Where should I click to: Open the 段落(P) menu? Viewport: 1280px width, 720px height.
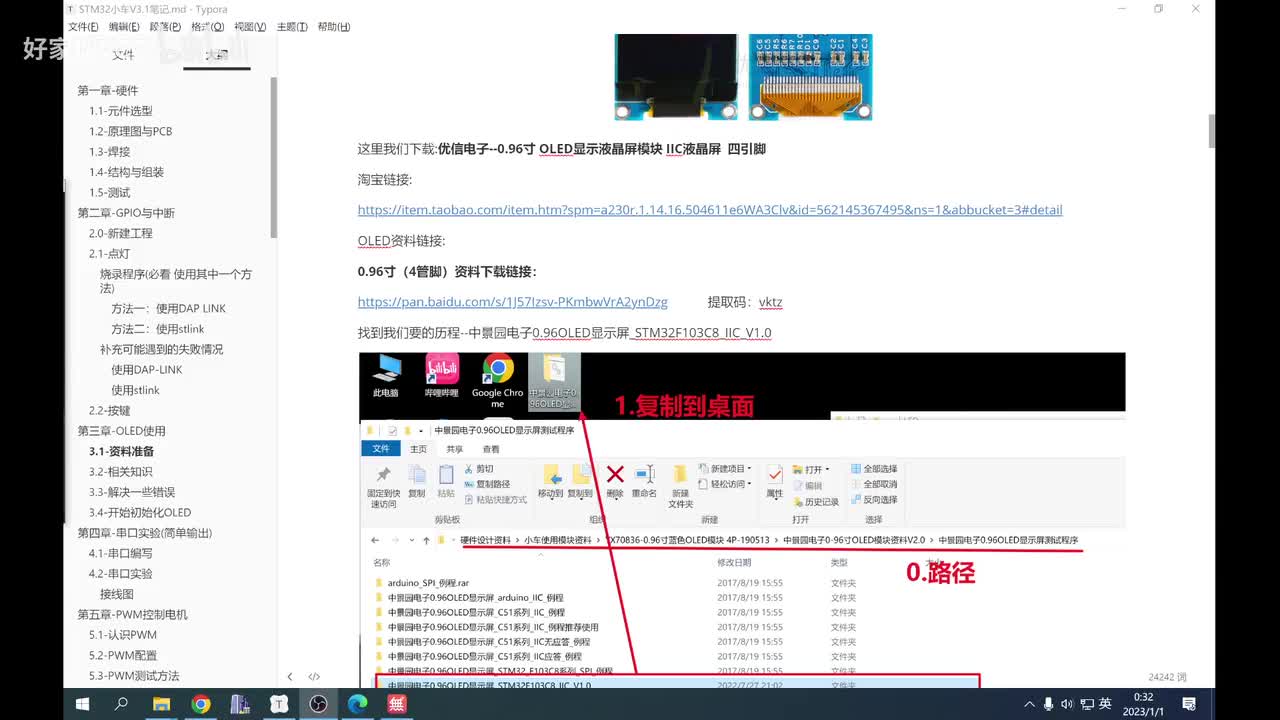coord(165,27)
